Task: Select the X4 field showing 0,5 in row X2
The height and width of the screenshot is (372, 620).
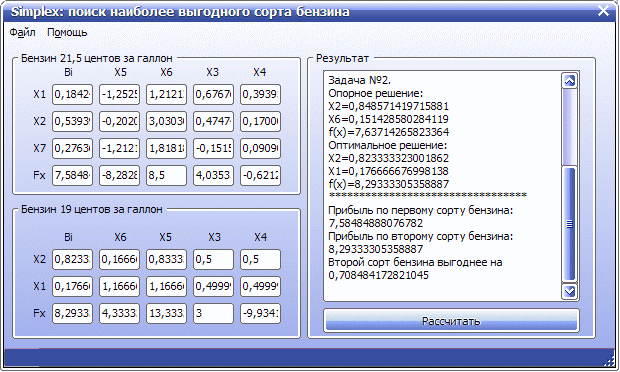Action: click(x=261, y=259)
